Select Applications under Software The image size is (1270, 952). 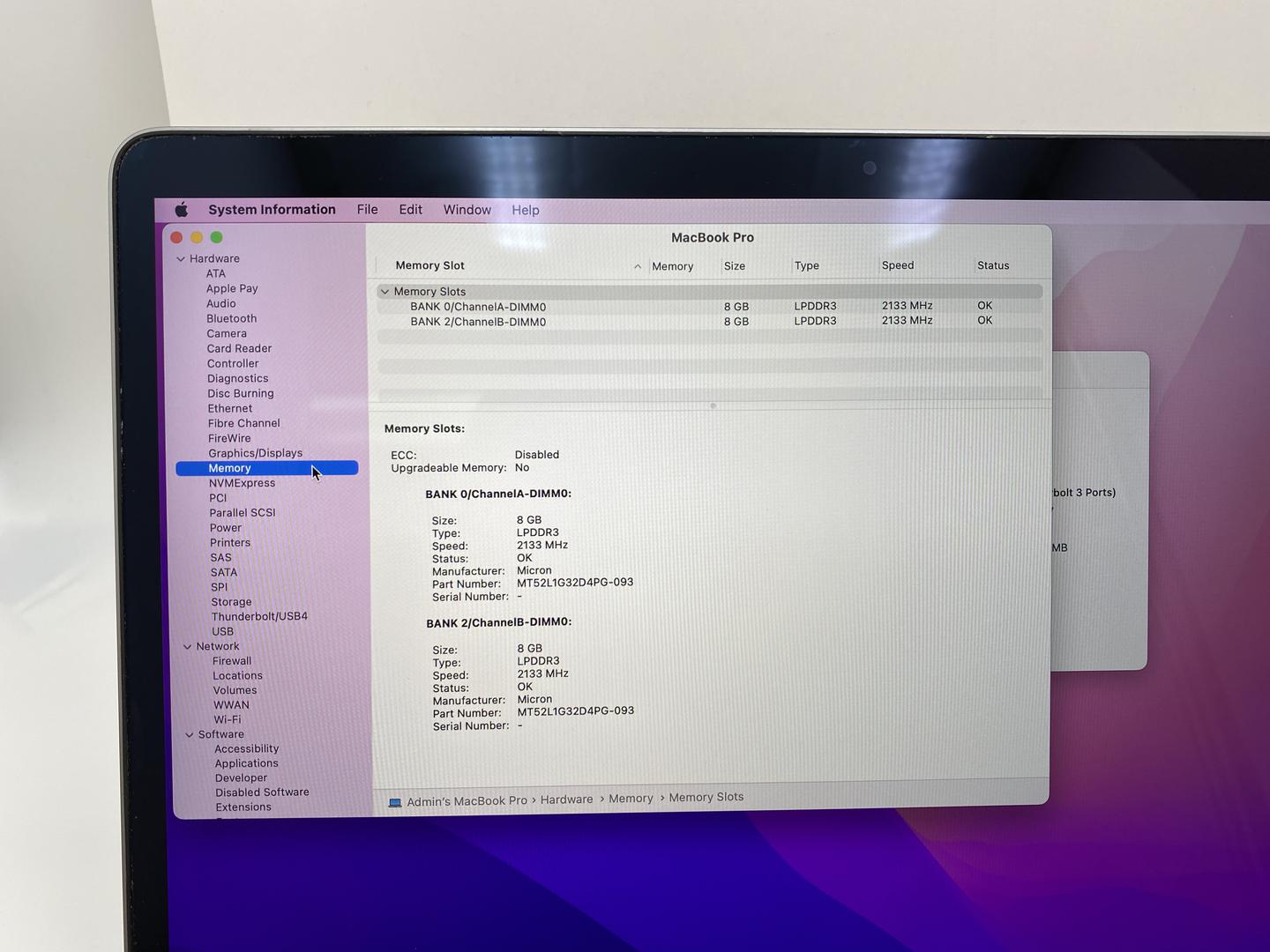(x=247, y=764)
